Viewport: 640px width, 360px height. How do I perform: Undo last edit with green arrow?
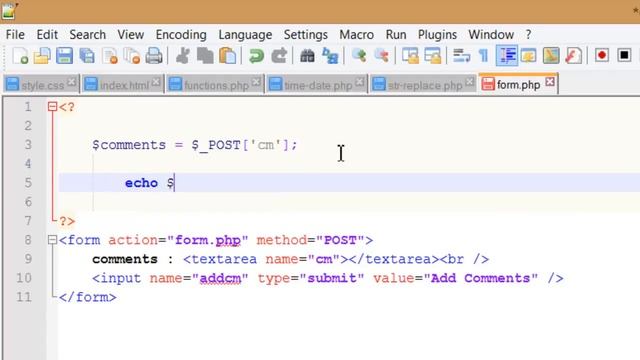point(256,56)
